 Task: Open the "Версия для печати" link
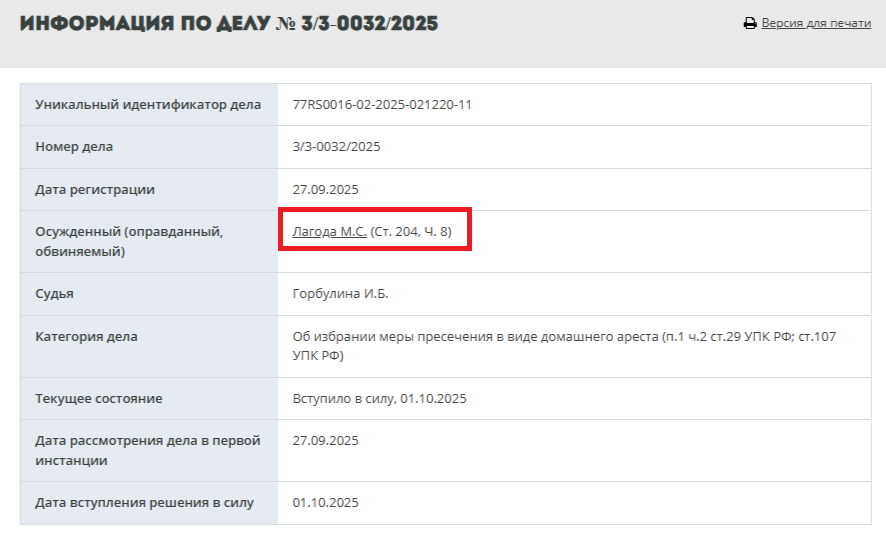click(x=816, y=23)
